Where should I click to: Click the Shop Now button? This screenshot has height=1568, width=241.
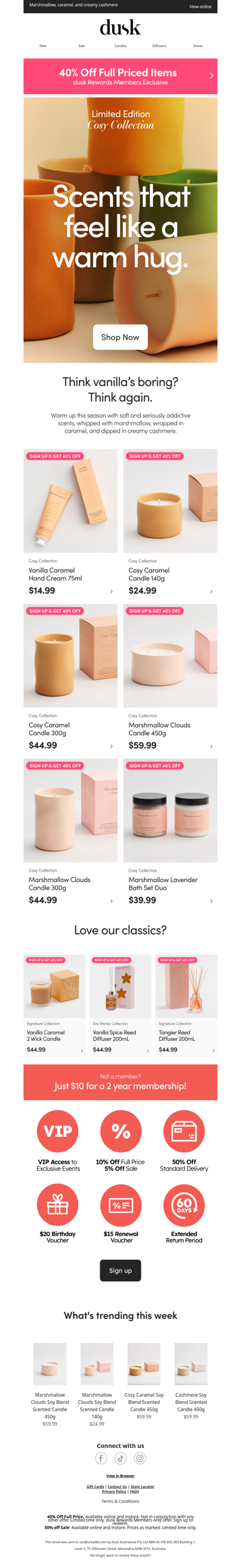point(120,337)
